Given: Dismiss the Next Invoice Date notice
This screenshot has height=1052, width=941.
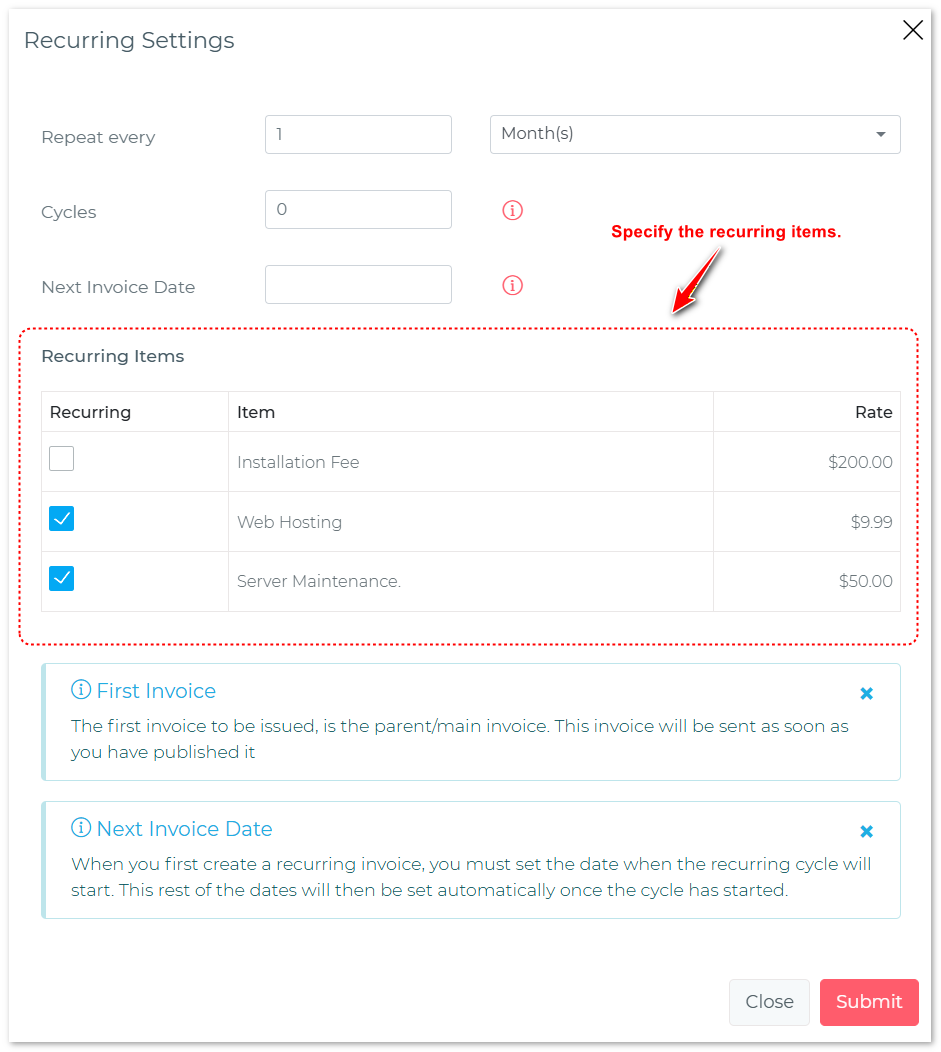Looking at the screenshot, I should [866, 830].
